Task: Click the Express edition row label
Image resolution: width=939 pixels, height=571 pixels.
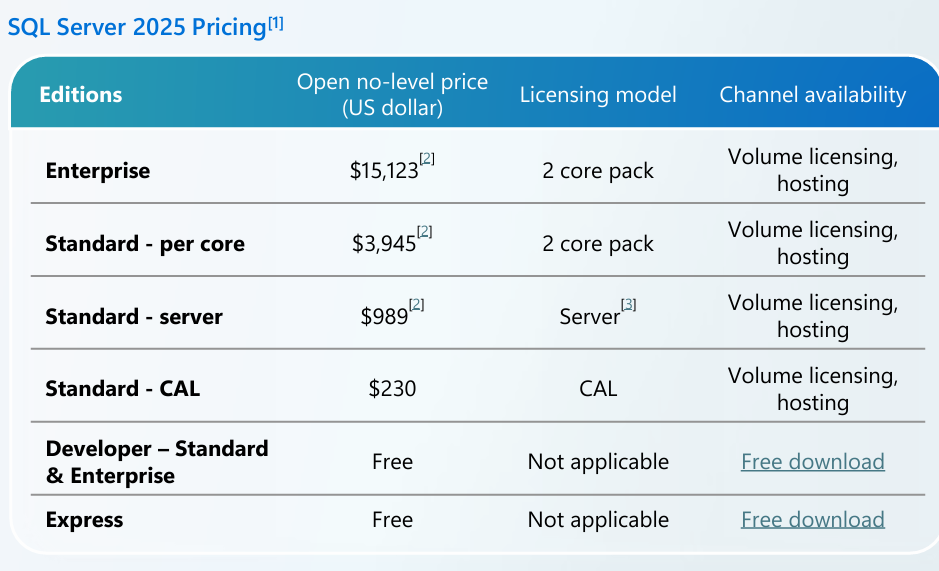Action: click(x=85, y=520)
